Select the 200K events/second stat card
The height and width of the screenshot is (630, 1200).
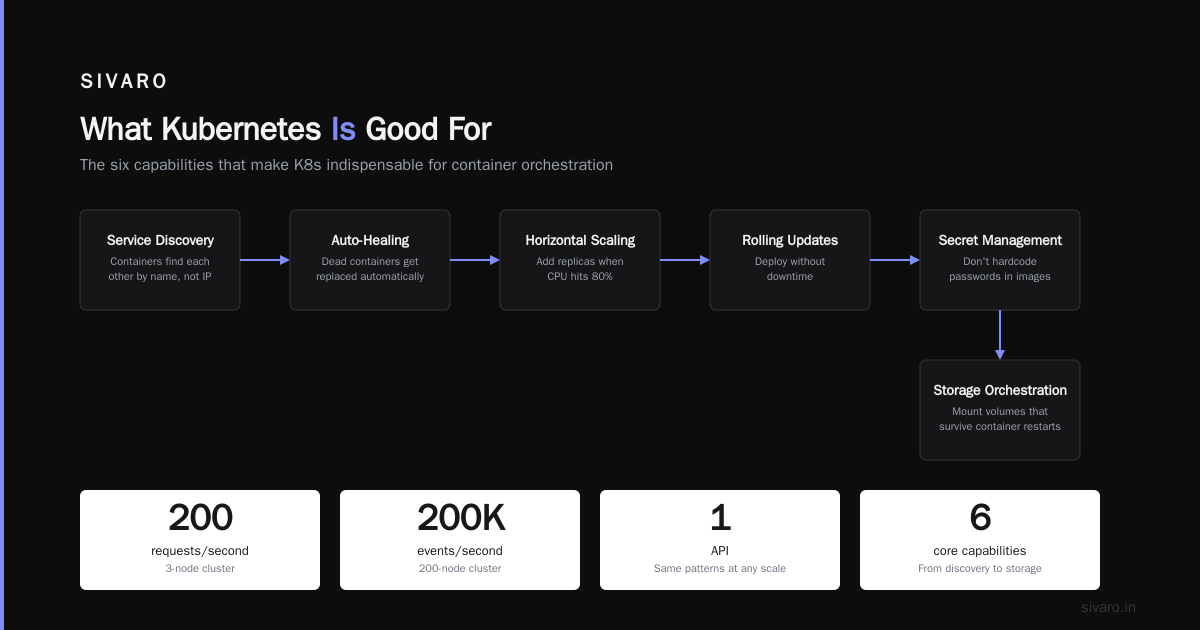(460, 540)
